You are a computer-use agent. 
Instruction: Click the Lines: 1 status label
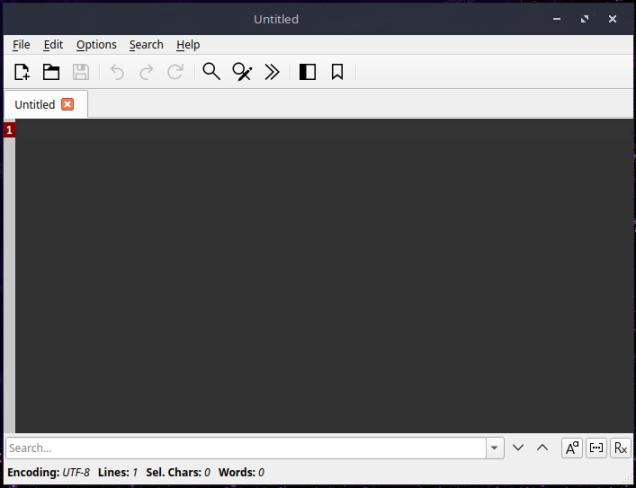[118, 472]
